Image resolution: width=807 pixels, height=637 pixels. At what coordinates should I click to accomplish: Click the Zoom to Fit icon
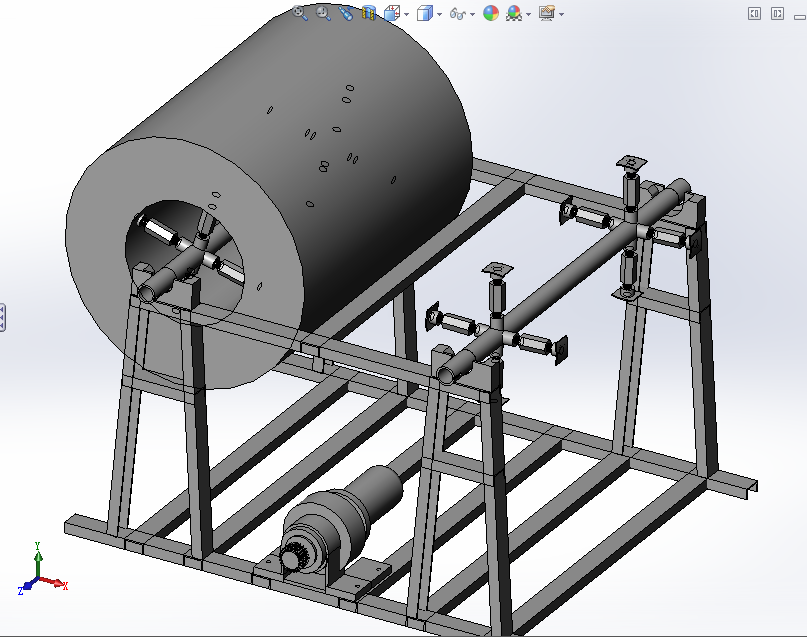(x=300, y=13)
